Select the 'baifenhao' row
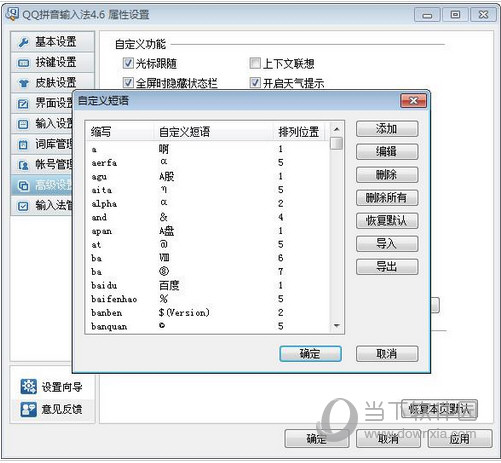This screenshot has height=463, width=501. coord(208,299)
